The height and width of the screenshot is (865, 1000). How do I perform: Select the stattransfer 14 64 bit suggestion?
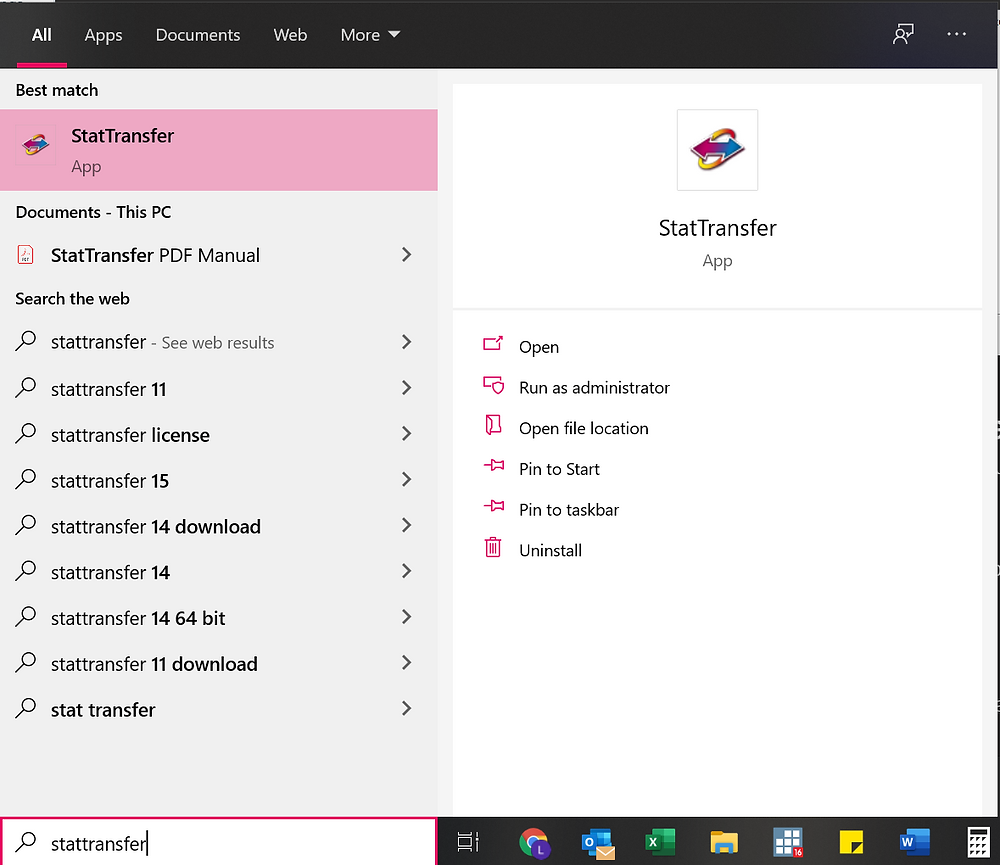point(219,618)
